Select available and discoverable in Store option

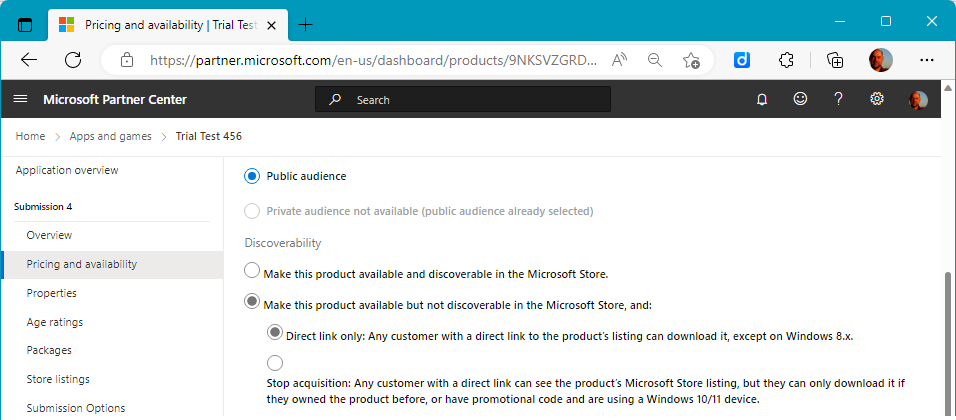251,271
